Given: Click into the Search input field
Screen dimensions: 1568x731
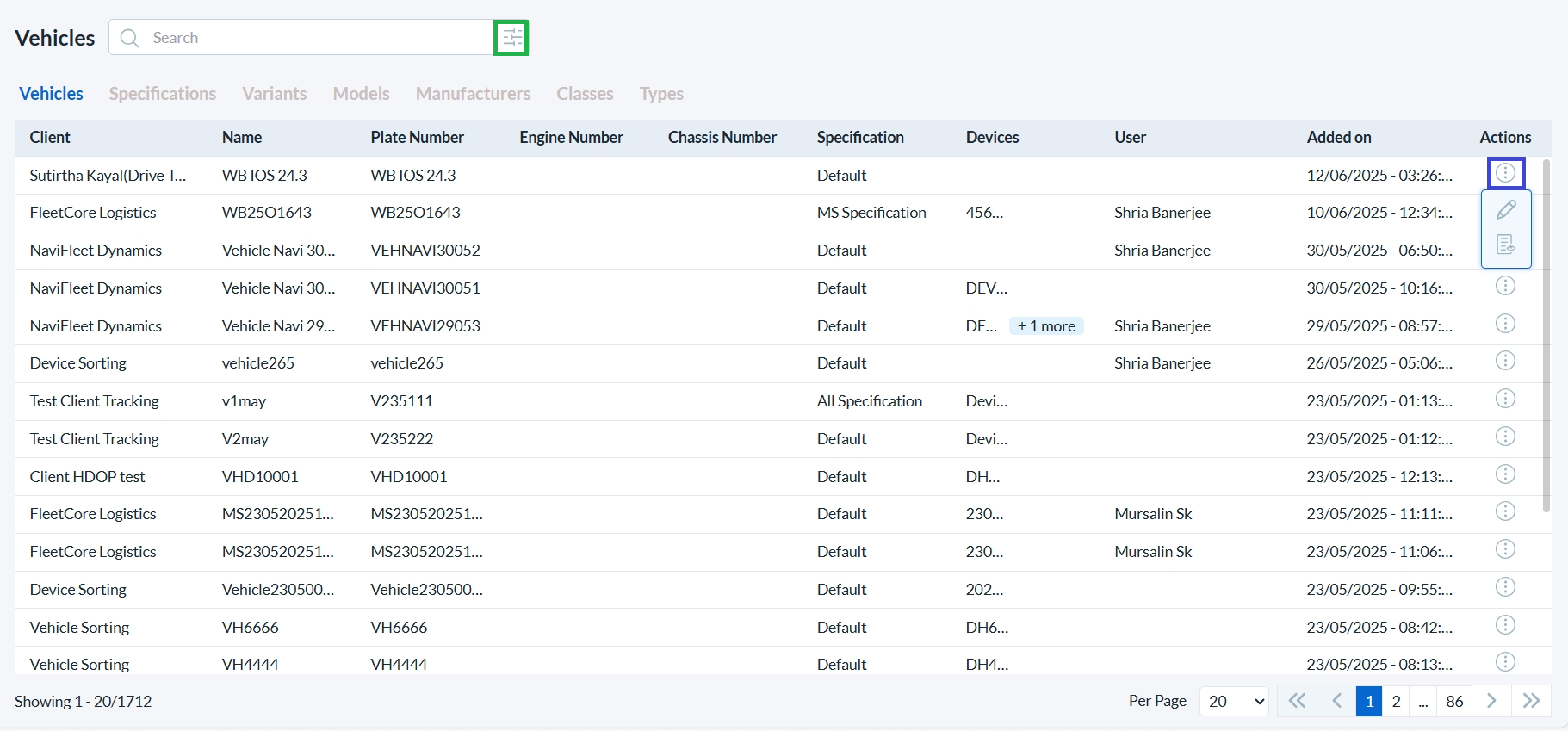Looking at the screenshot, I should (319, 38).
